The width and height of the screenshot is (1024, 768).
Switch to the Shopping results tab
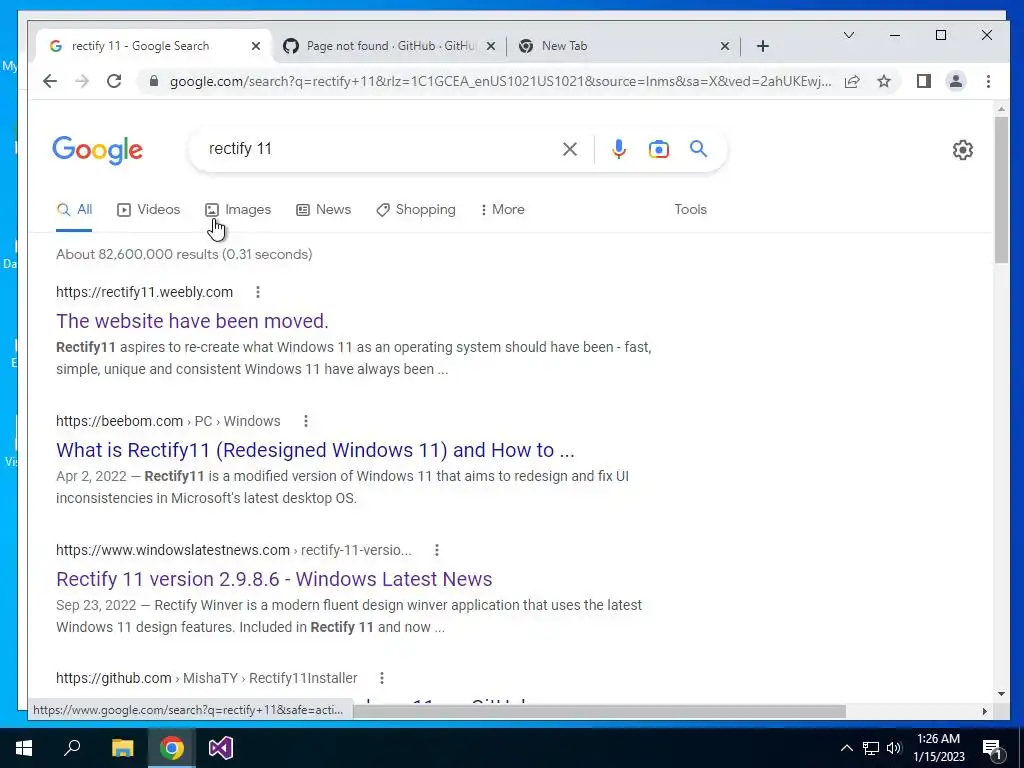click(x=415, y=210)
